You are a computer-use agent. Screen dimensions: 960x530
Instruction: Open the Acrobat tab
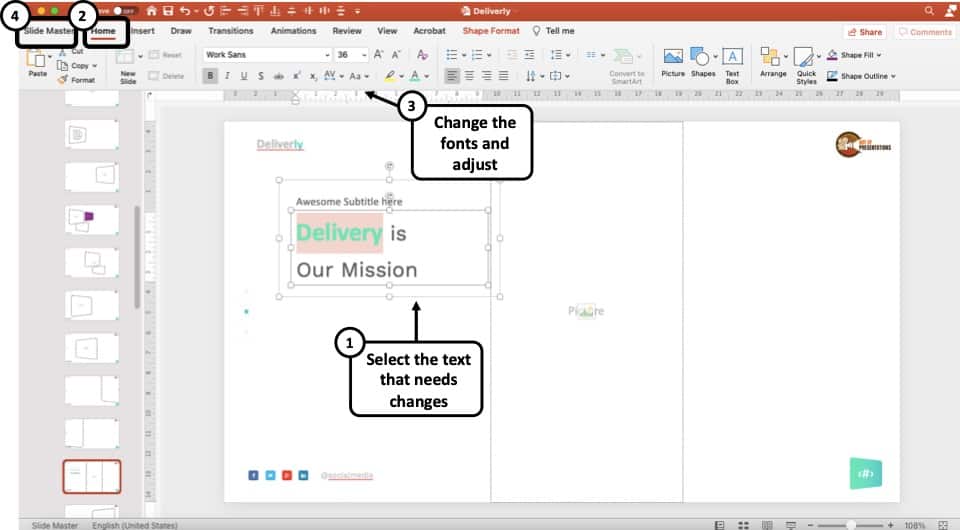point(429,31)
